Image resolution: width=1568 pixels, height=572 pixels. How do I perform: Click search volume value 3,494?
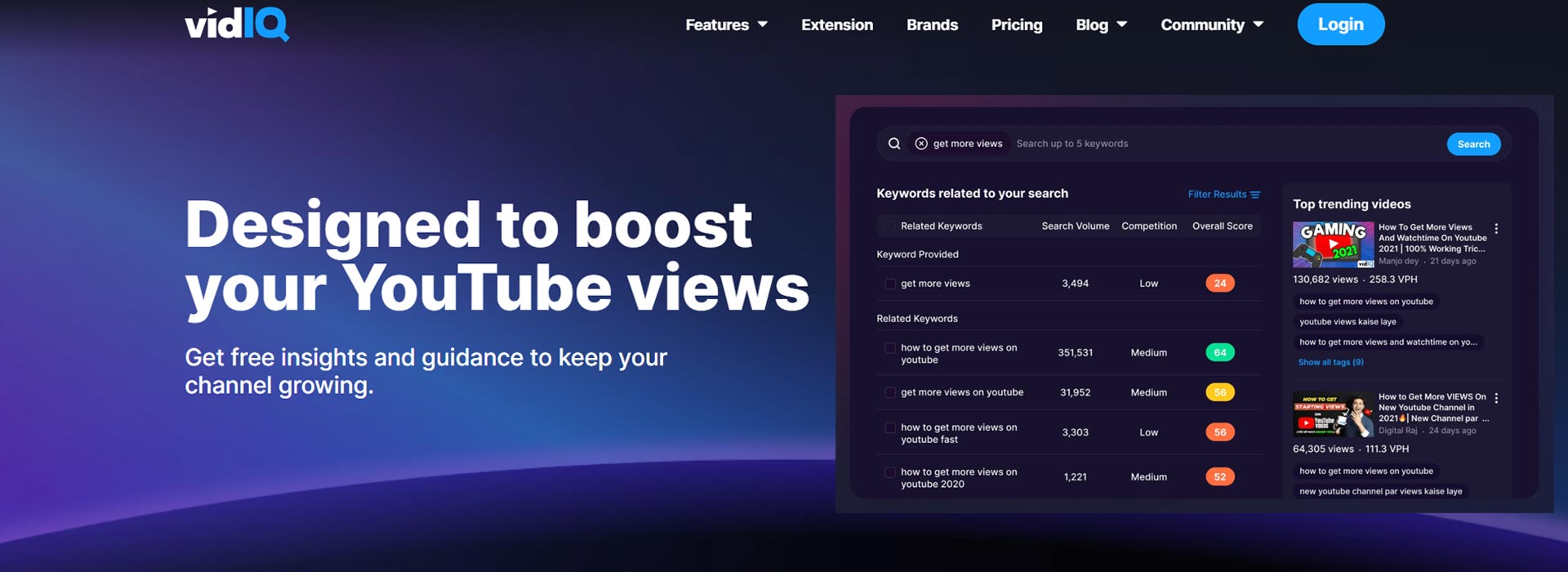[x=1075, y=284]
